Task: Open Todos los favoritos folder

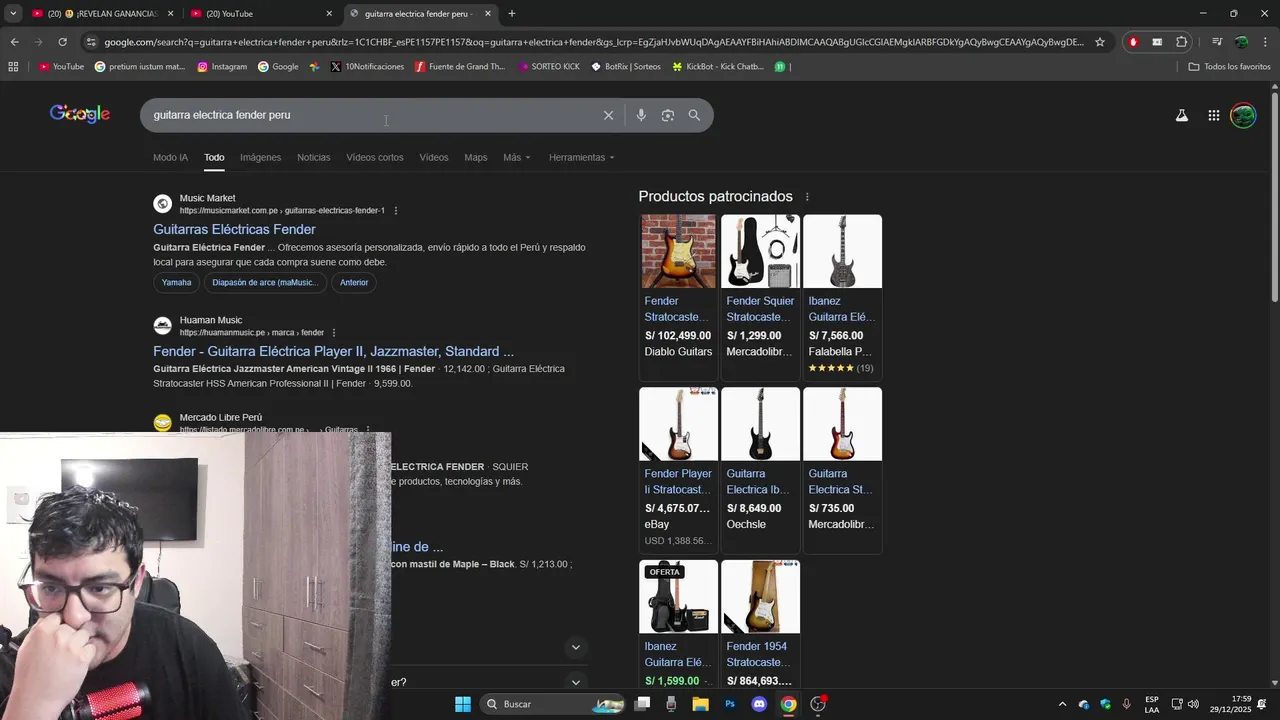Action: coord(1229,67)
